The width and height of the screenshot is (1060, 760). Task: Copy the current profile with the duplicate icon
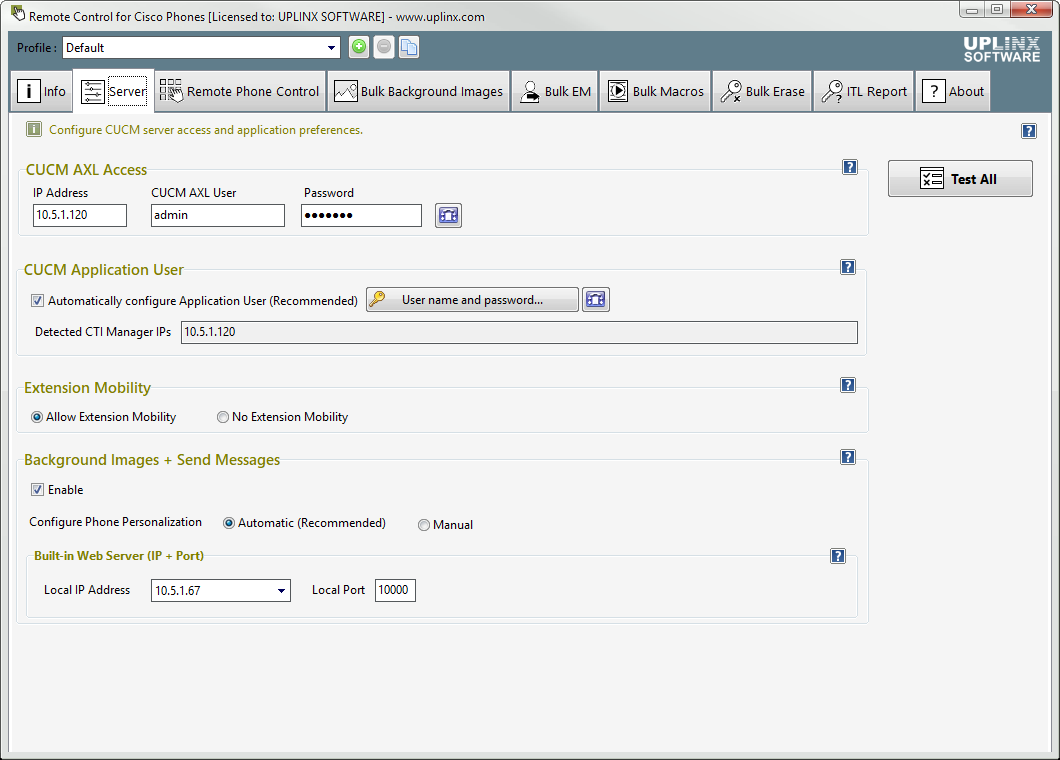(409, 47)
